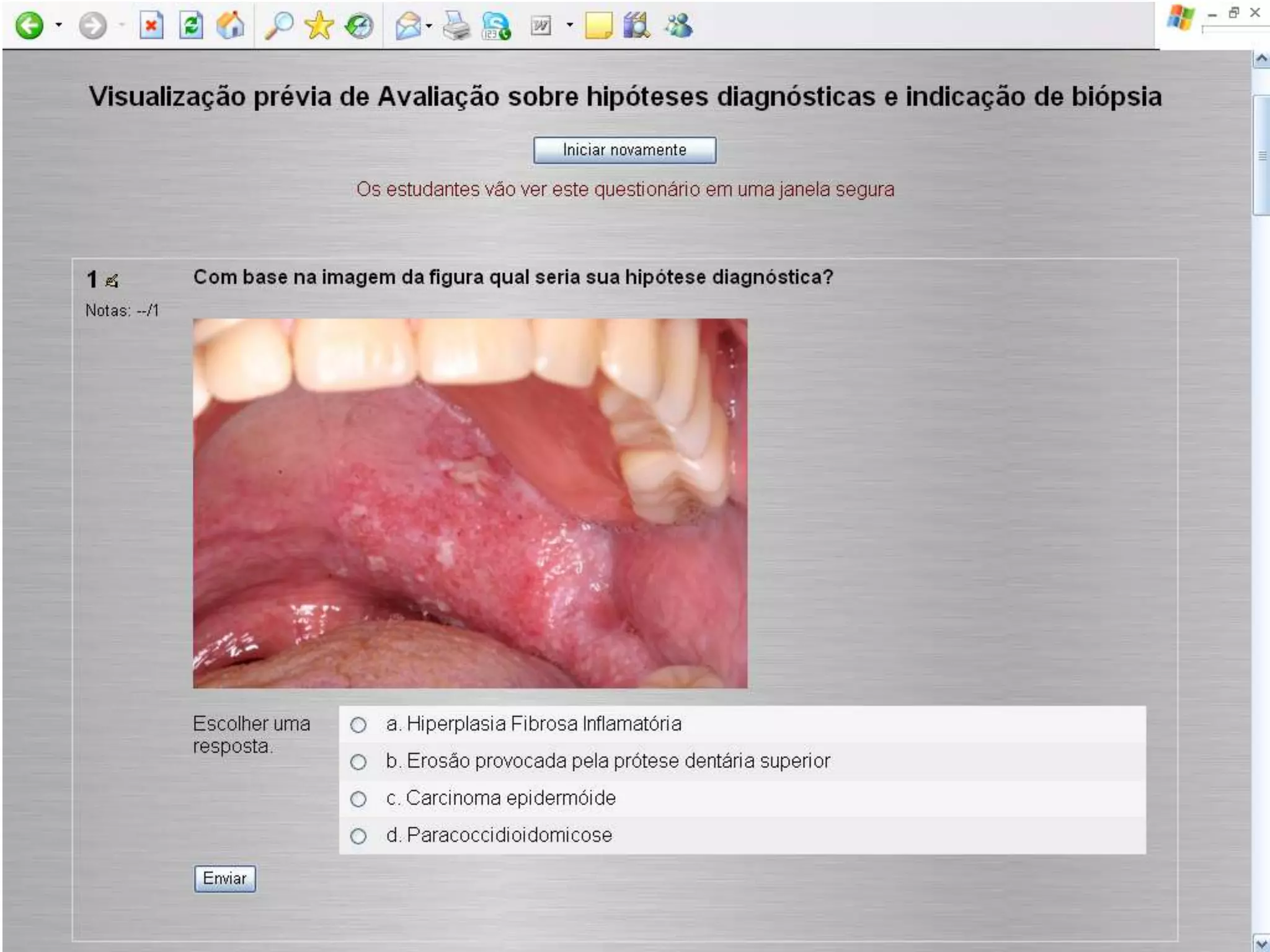Screen dimensions: 1270x952
Task: Click the green Back arrow
Action: click(29, 26)
